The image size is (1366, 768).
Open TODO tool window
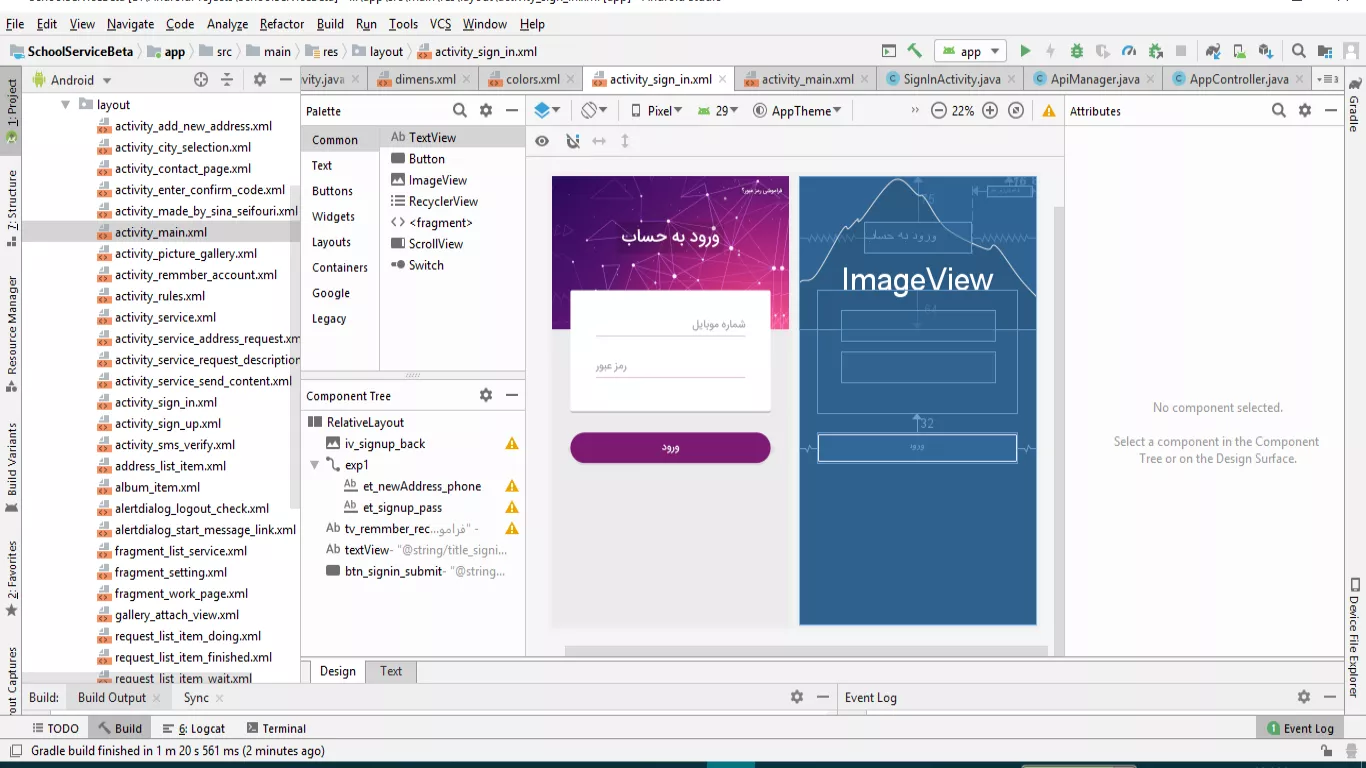tap(55, 728)
